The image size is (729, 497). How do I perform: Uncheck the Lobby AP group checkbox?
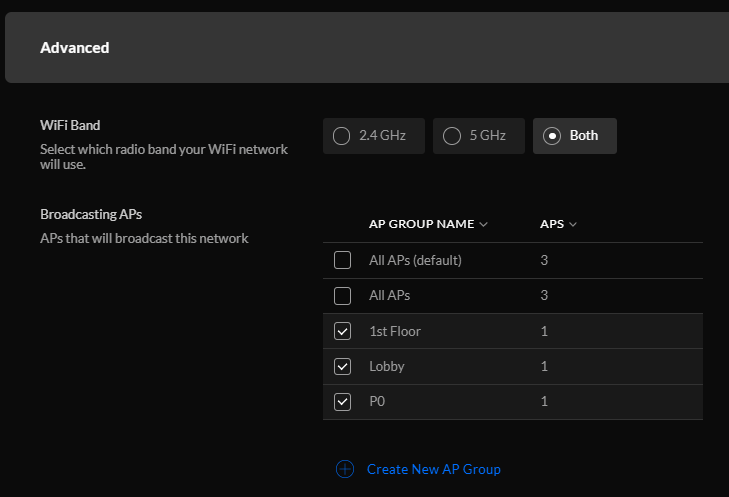point(343,366)
